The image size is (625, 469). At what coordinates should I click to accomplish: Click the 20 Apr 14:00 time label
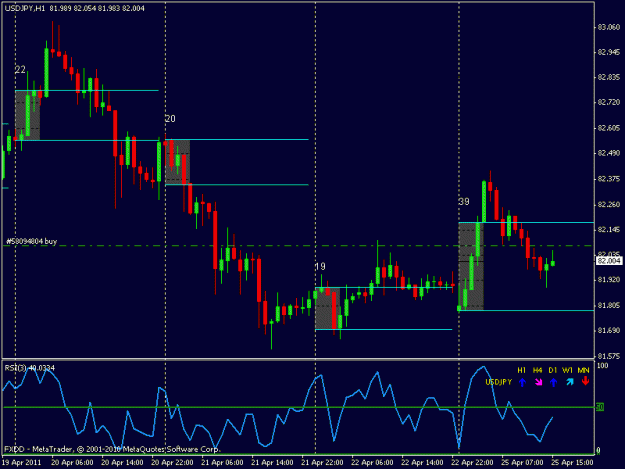122,463
